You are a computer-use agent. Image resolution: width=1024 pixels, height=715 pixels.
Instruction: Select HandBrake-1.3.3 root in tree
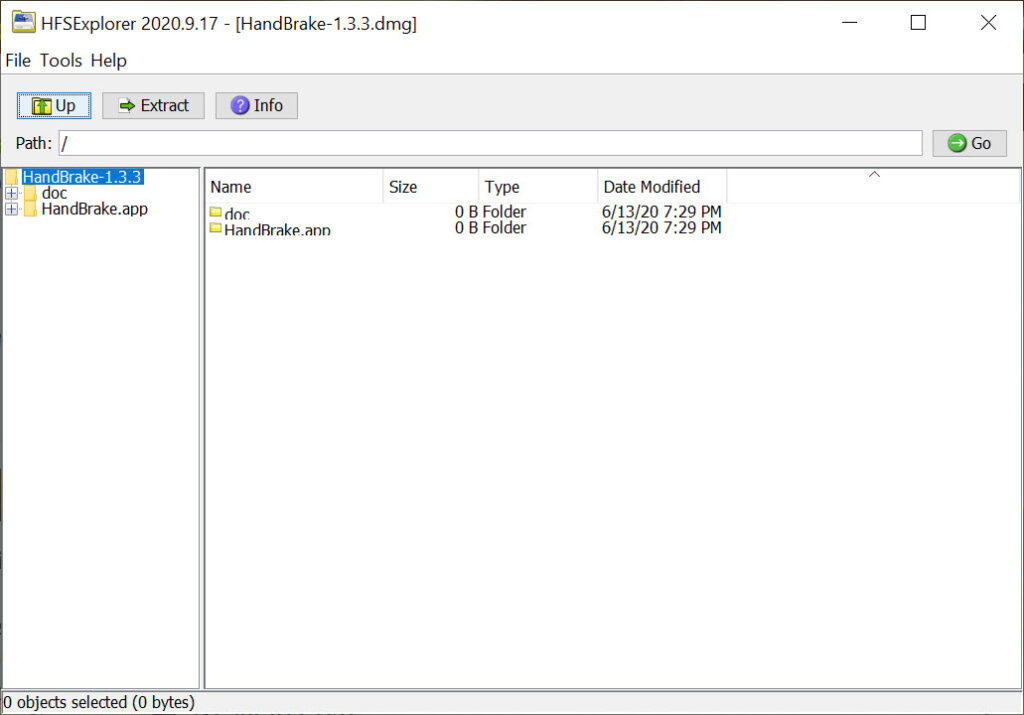pyautogui.click(x=82, y=177)
